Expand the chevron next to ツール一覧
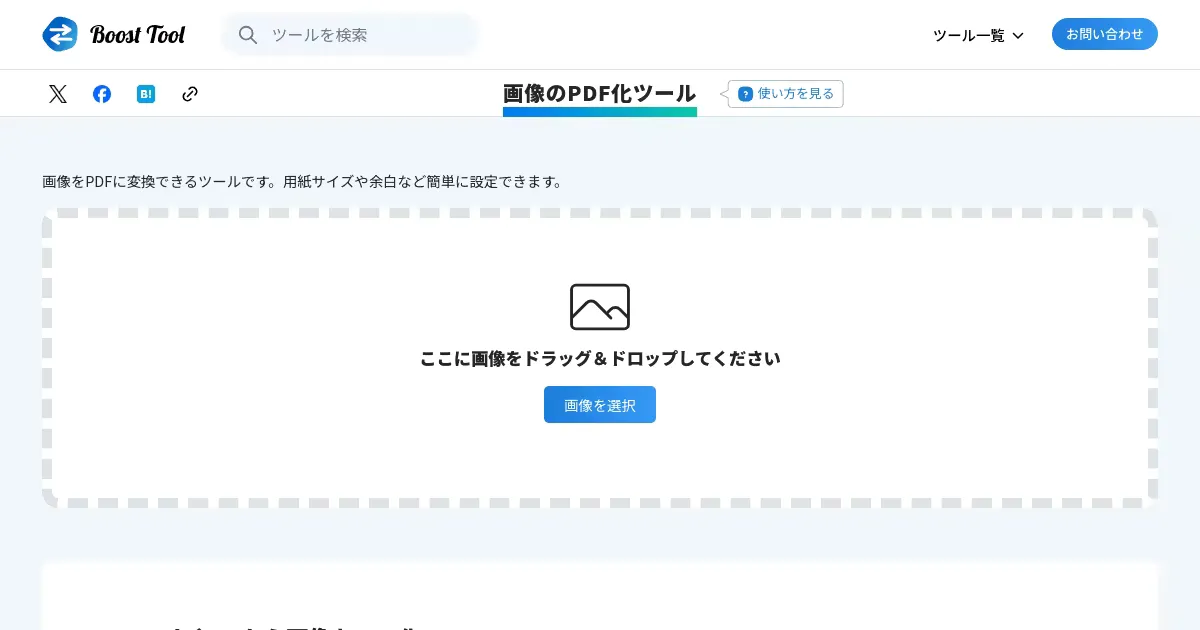Viewport: 1200px width, 630px height. coord(1018,36)
